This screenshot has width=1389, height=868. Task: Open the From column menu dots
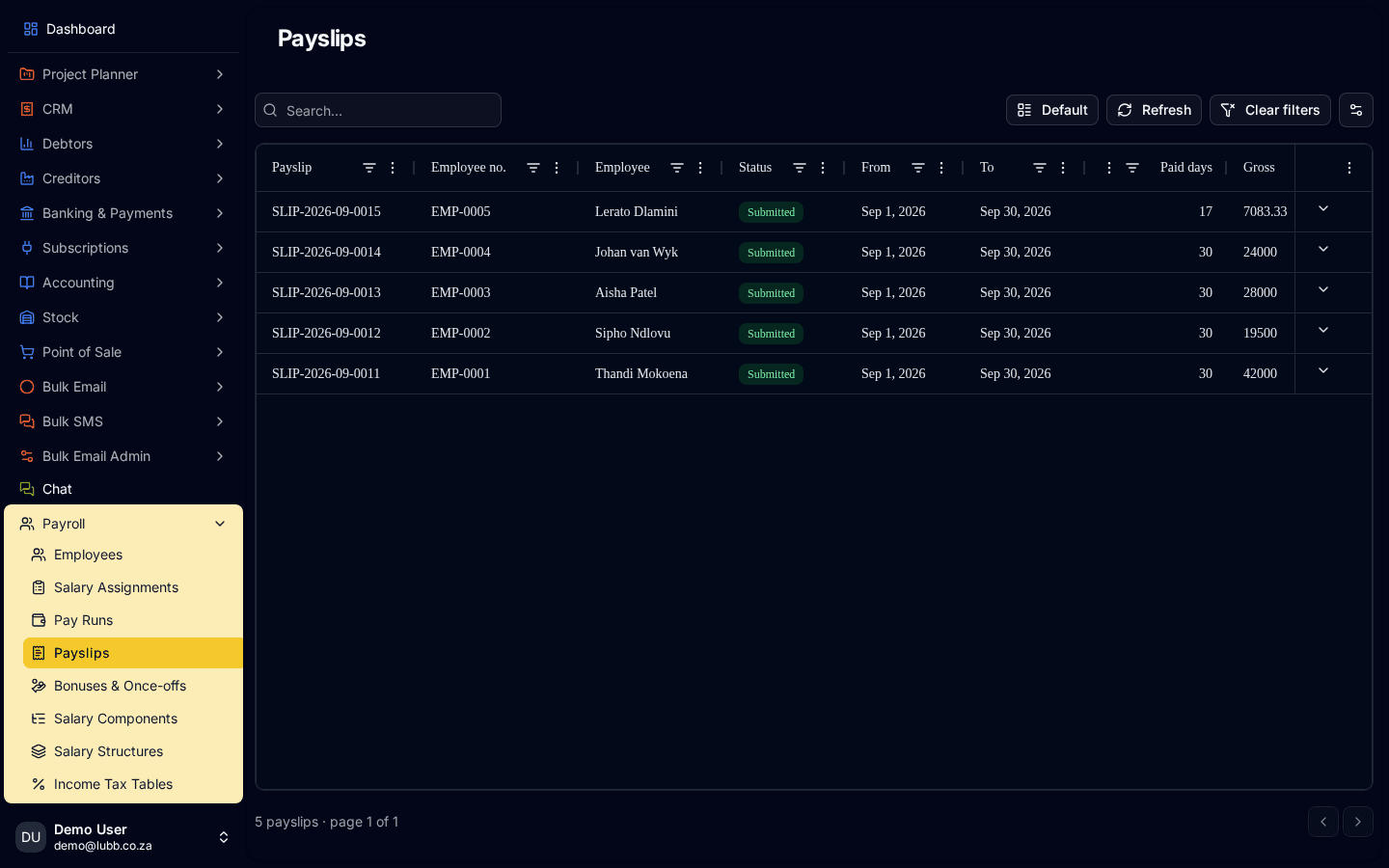941,168
